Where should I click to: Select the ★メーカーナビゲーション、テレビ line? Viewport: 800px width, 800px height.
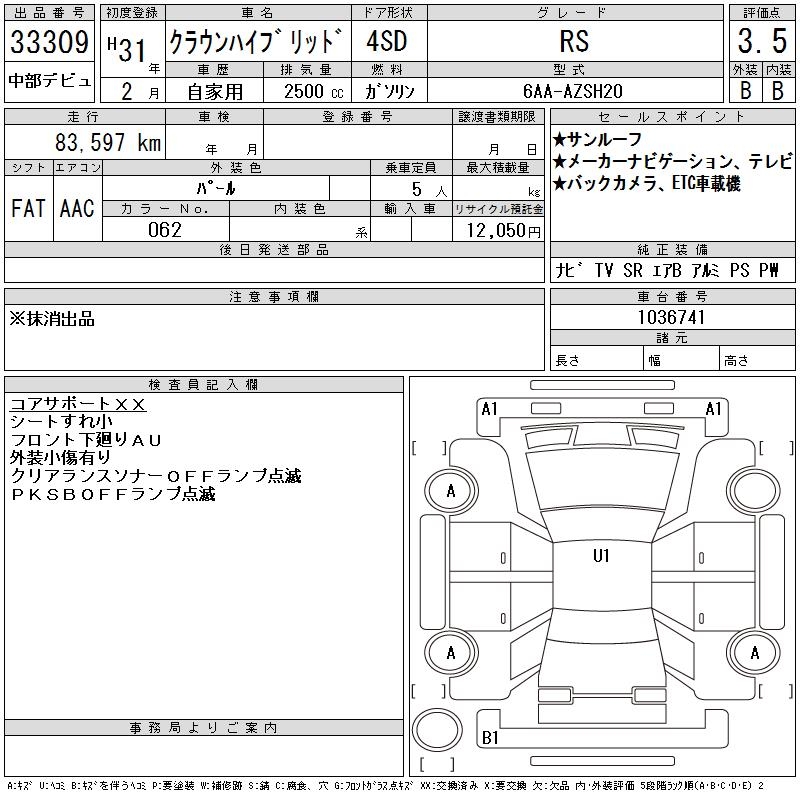(673, 161)
